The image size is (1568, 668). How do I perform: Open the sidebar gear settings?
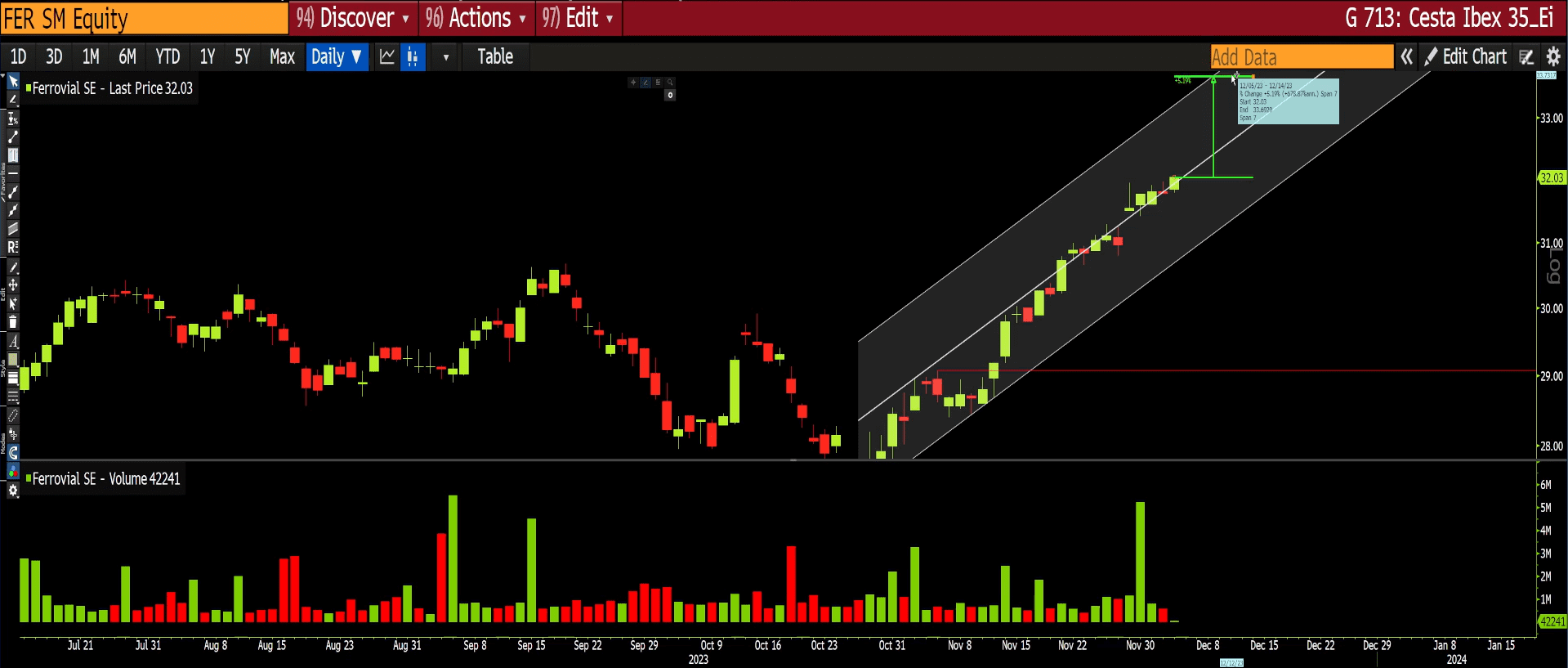13,491
